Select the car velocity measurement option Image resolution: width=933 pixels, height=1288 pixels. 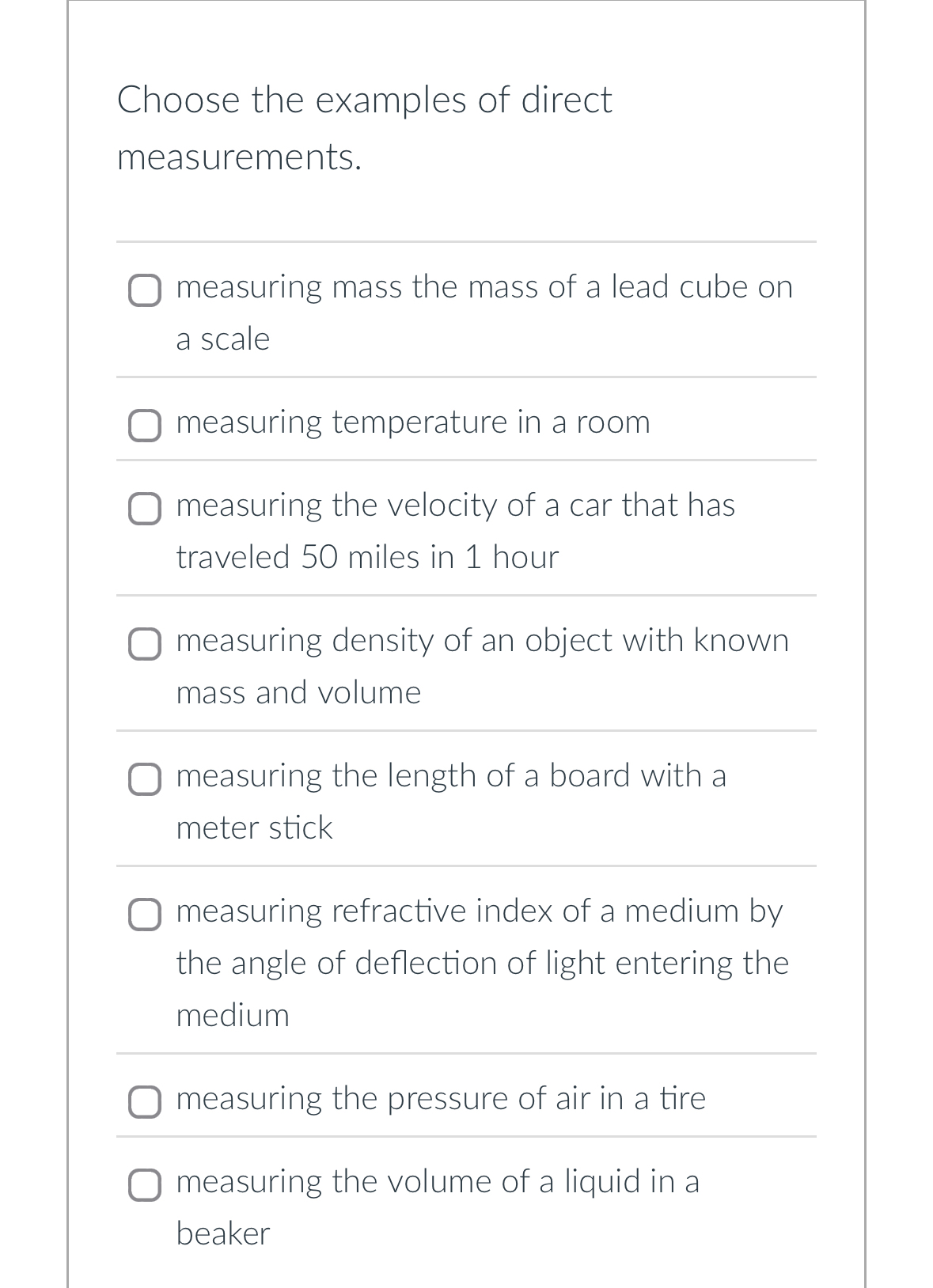(145, 510)
